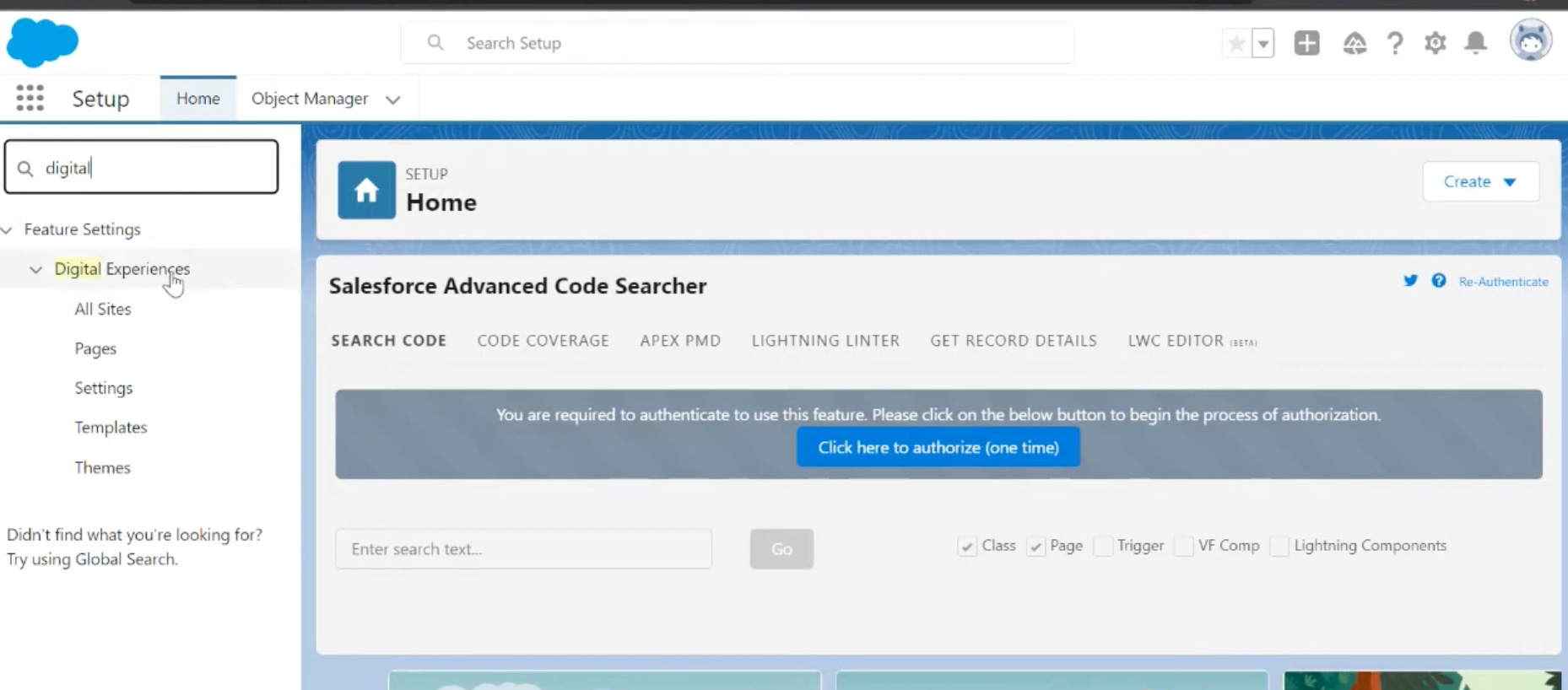
Task: Open the Setup gear icon
Action: [x=1435, y=43]
